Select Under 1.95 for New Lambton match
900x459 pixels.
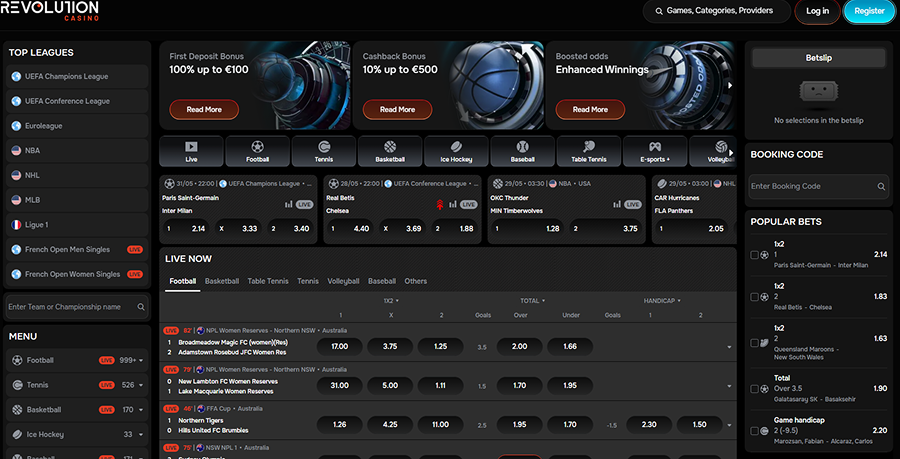coord(570,386)
